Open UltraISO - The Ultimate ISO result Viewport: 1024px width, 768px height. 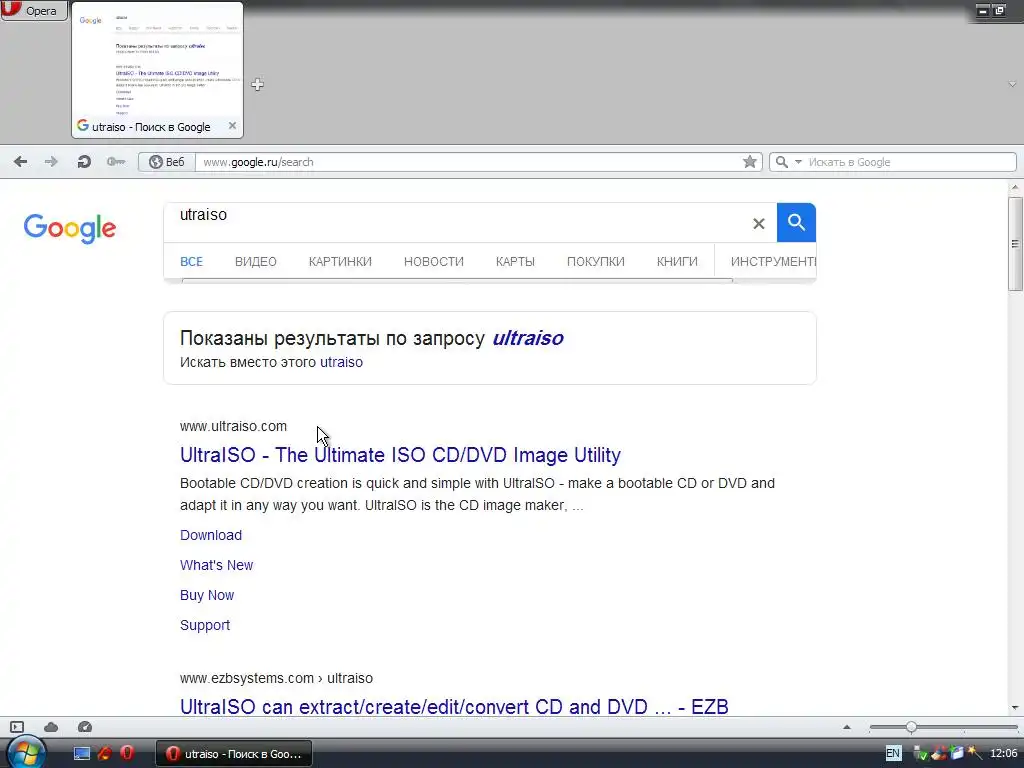pos(400,455)
